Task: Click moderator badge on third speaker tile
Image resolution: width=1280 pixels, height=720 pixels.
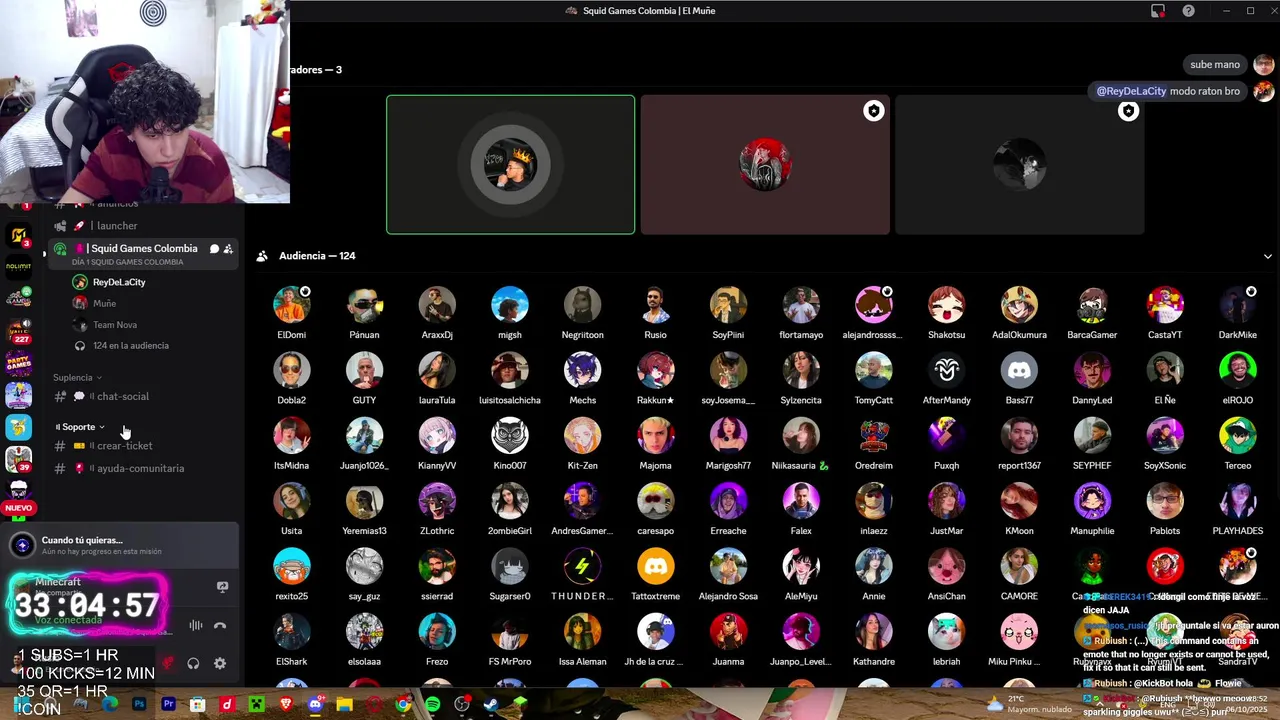Action: [1128, 111]
